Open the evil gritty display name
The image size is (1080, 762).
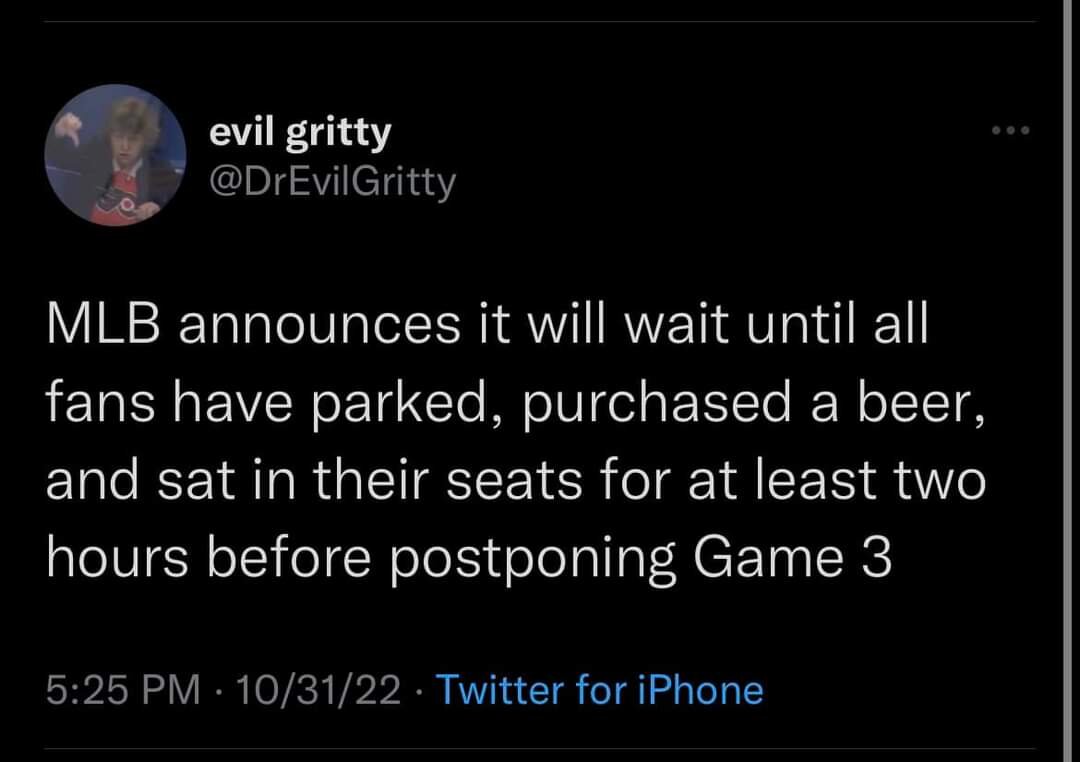300,131
